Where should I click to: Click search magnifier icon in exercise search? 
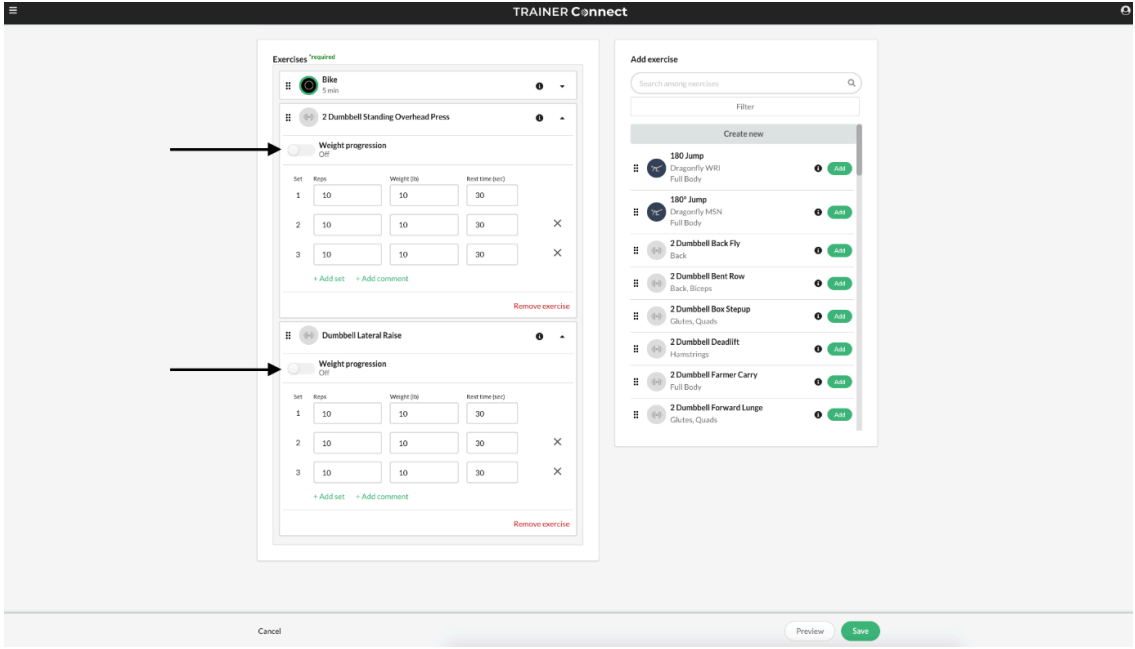[x=851, y=84]
